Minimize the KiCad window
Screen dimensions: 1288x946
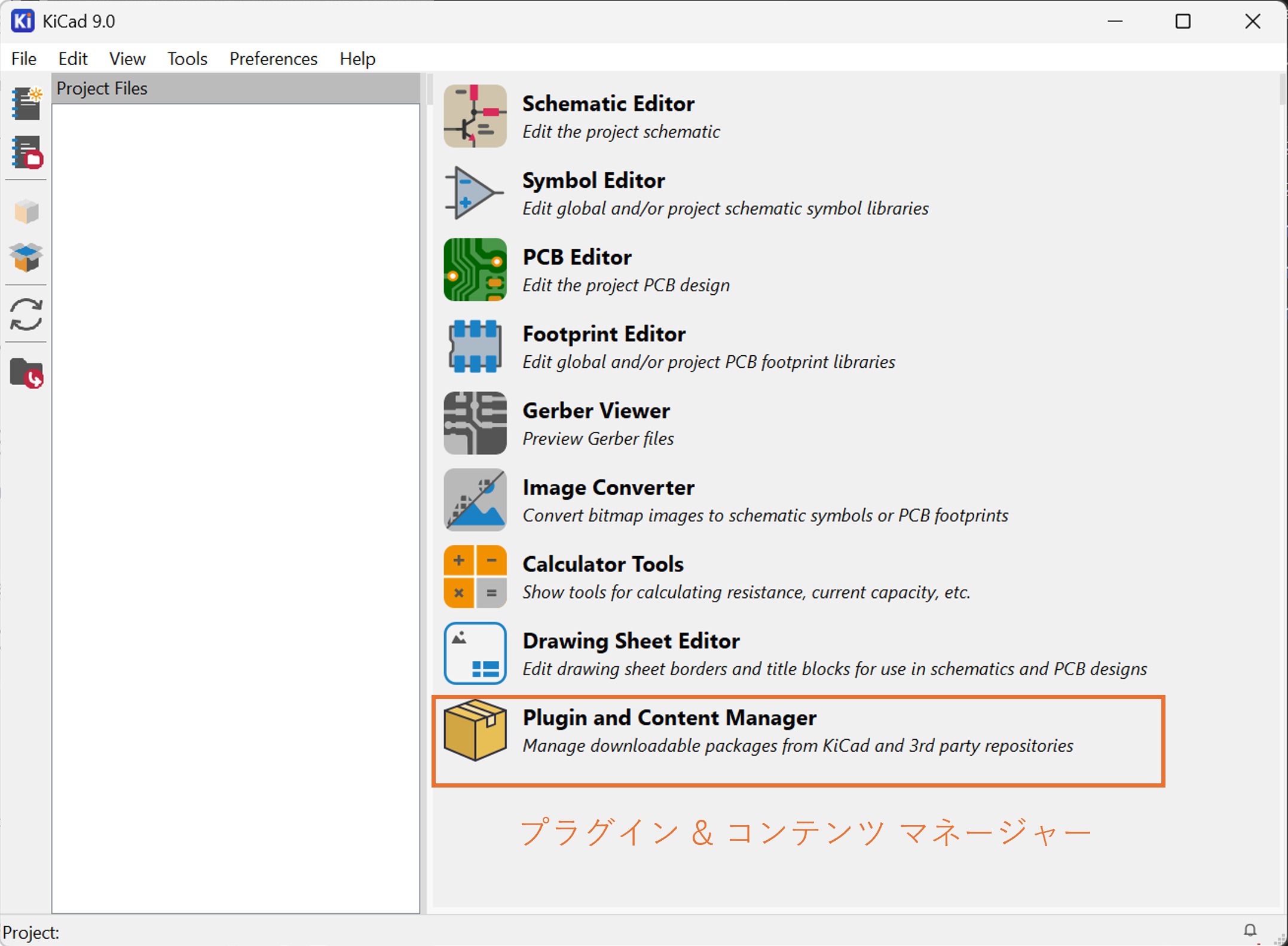(1115, 22)
